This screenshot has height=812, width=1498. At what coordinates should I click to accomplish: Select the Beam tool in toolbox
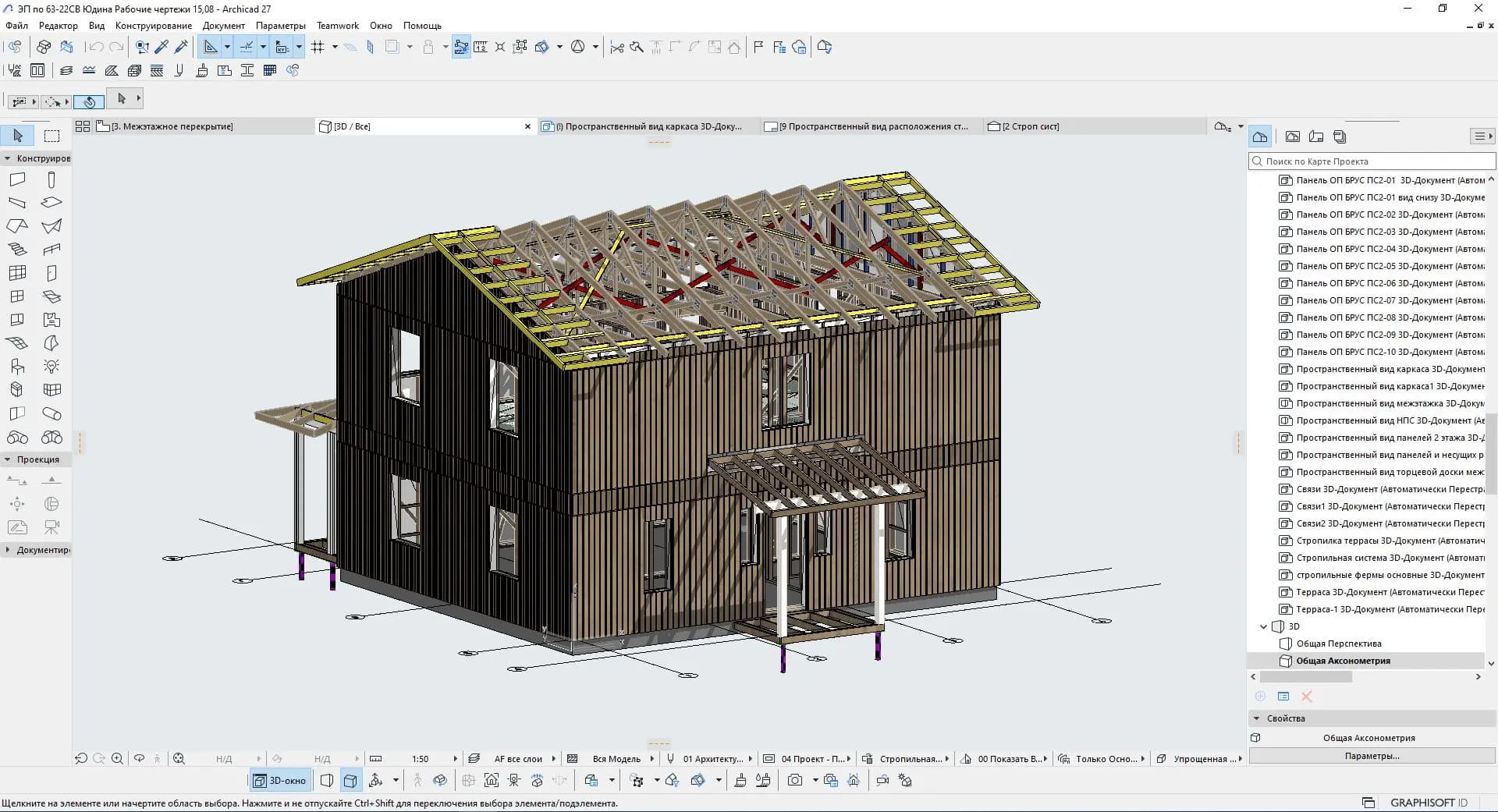(x=17, y=203)
